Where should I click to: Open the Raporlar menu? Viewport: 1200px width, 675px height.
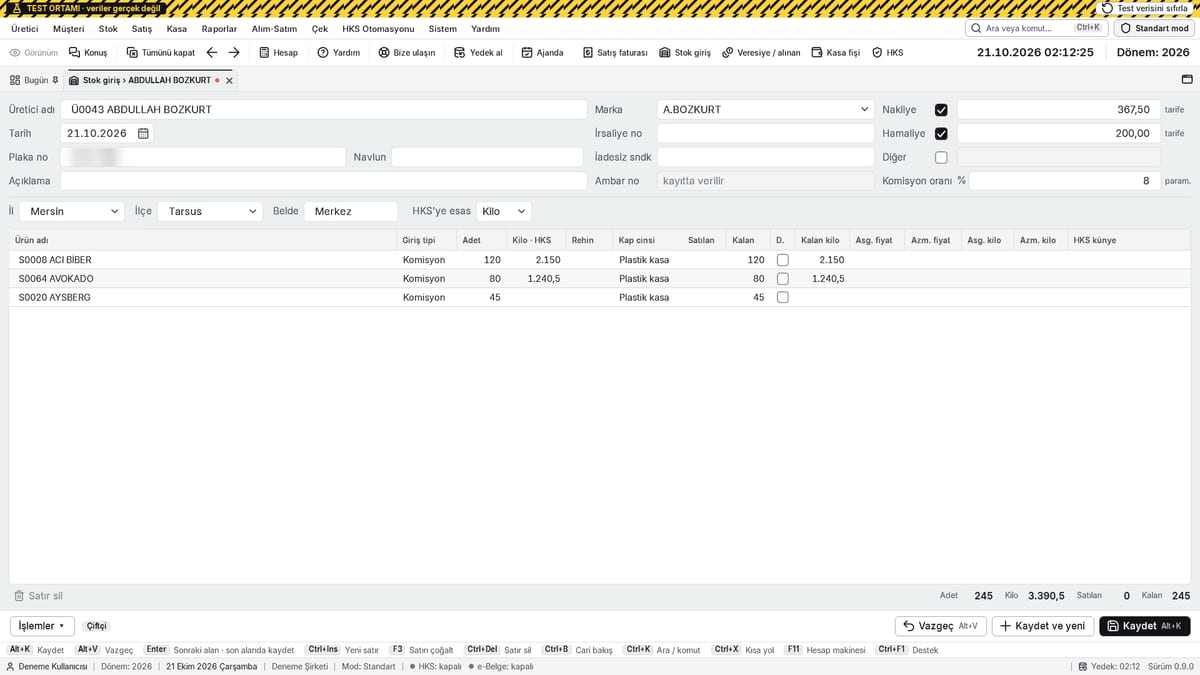tap(219, 29)
